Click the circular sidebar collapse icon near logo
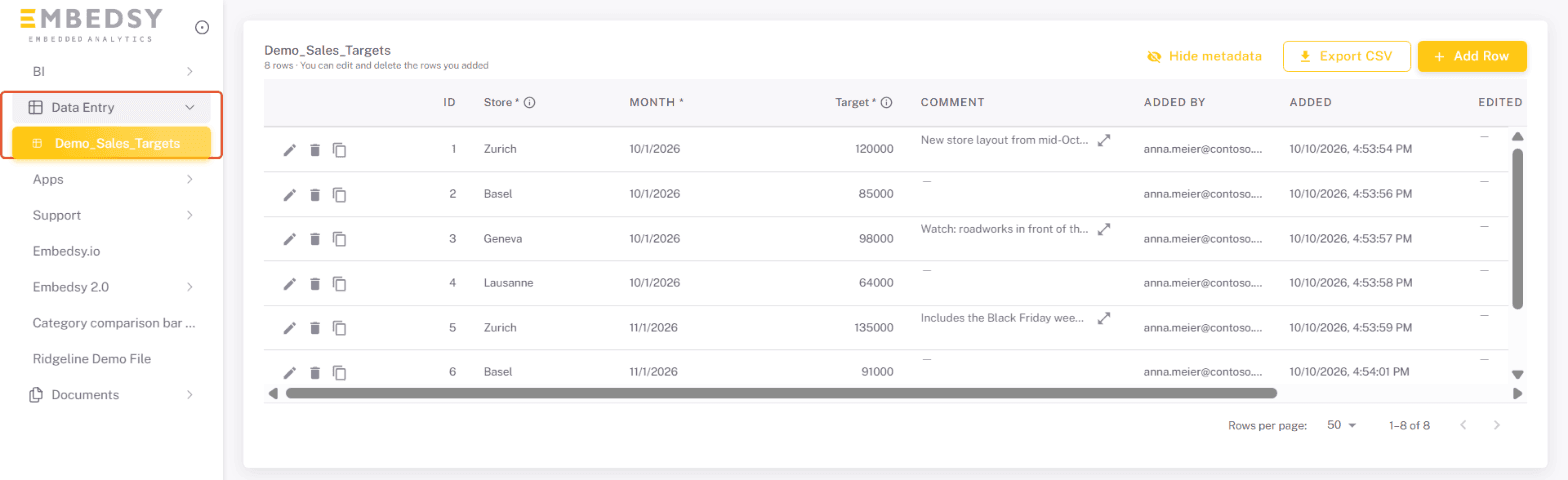Screen dimensions: 1568x480 tap(202, 28)
